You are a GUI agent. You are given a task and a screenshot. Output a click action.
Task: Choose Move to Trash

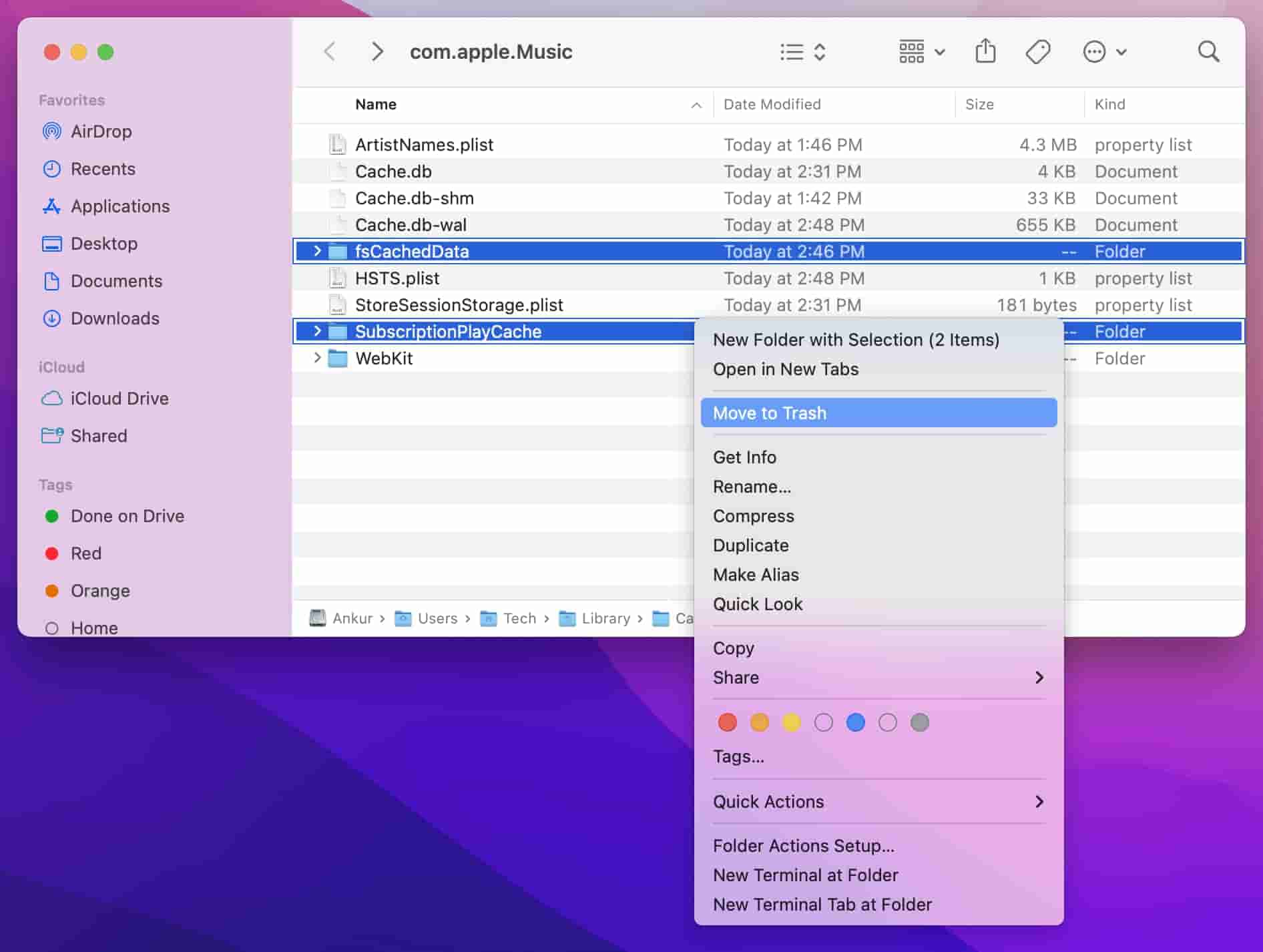click(x=878, y=413)
